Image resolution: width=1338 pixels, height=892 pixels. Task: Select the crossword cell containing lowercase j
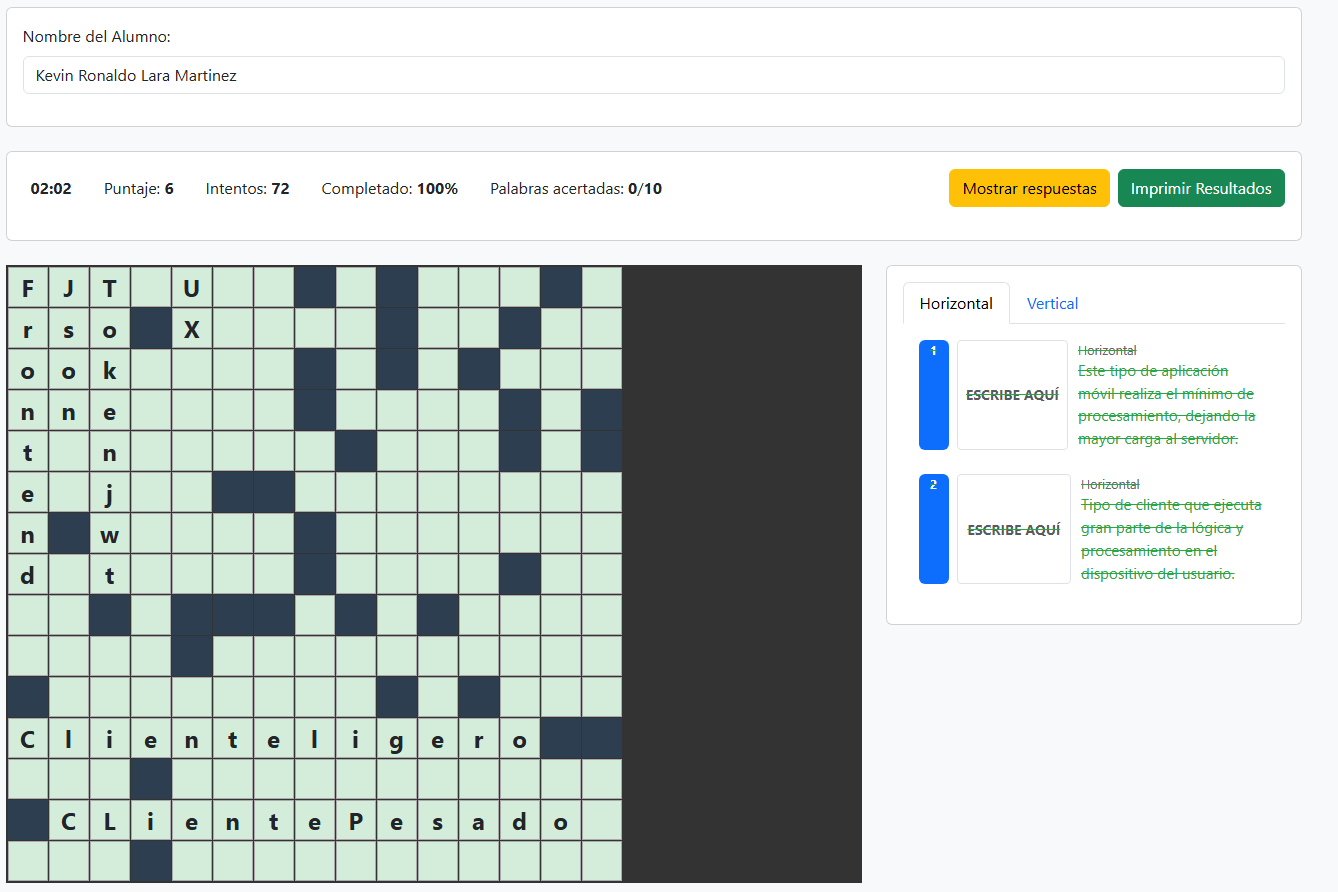coord(110,492)
